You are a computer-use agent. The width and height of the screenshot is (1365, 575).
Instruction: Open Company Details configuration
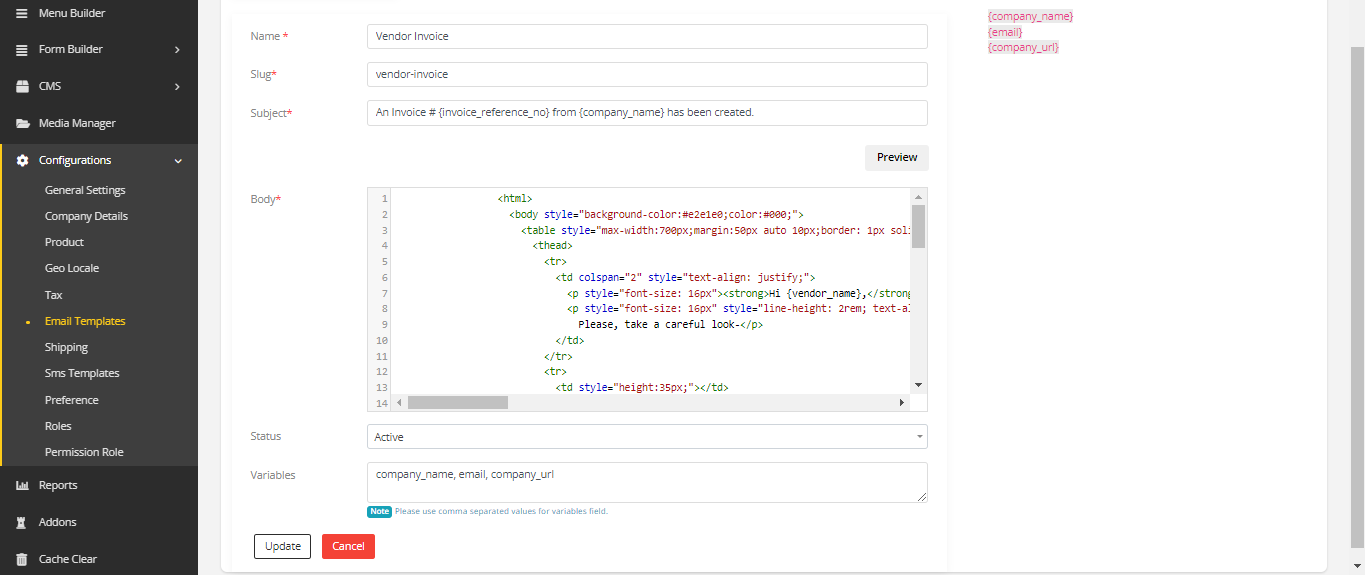coord(86,216)
